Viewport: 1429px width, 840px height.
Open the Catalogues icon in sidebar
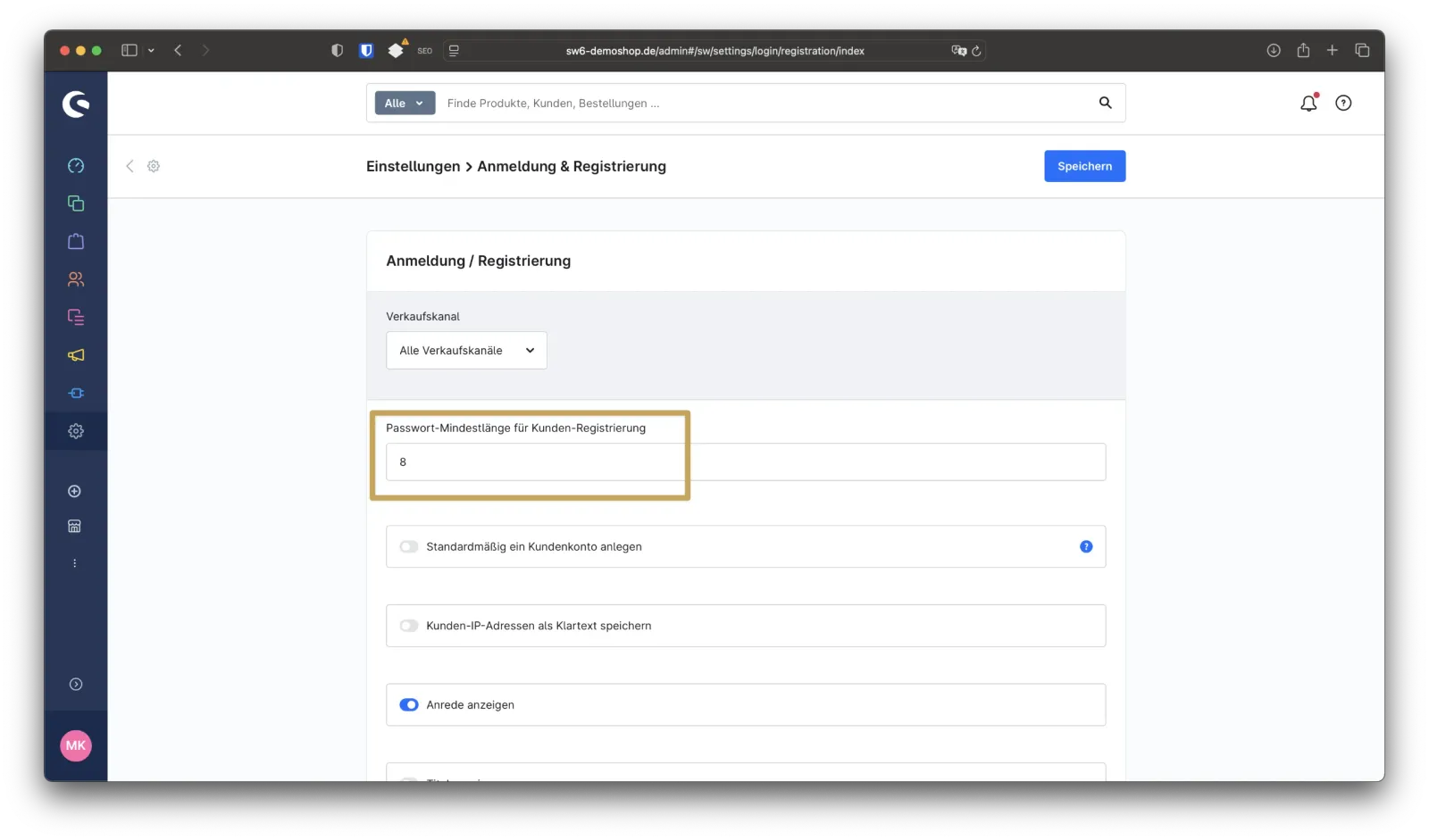pyautogui.click(x=76, y=204)
